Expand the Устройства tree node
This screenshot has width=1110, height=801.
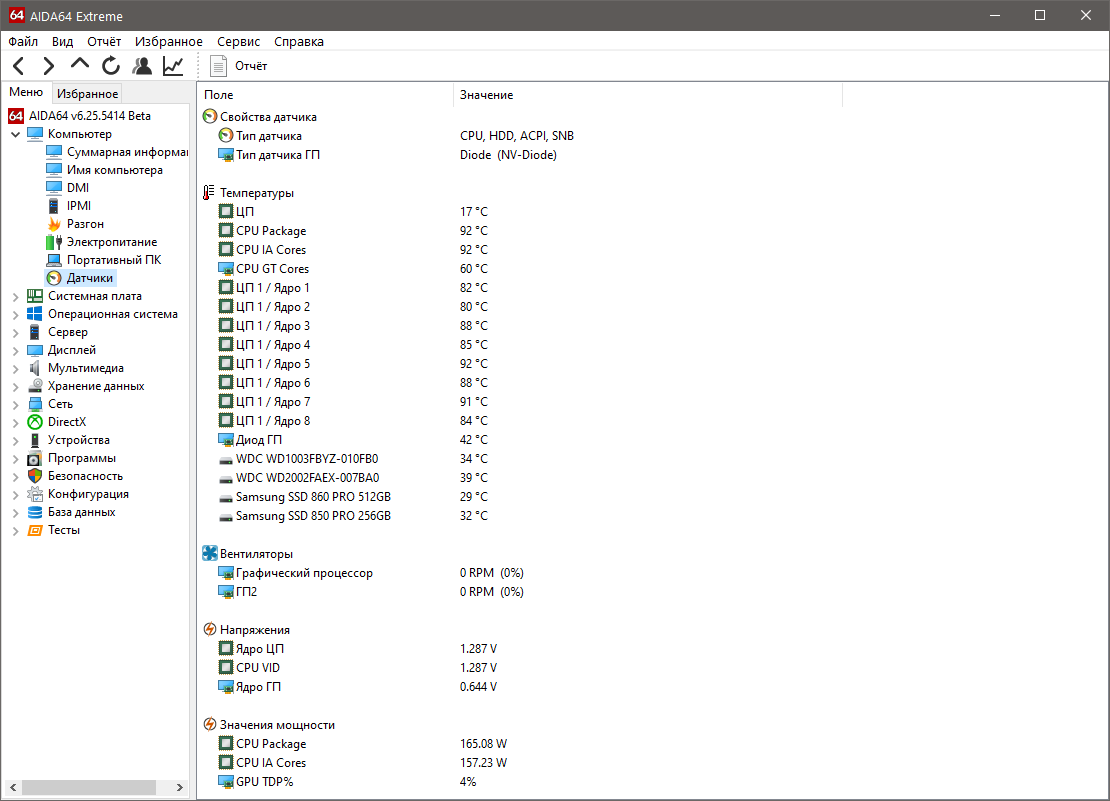tap(16, 441)
